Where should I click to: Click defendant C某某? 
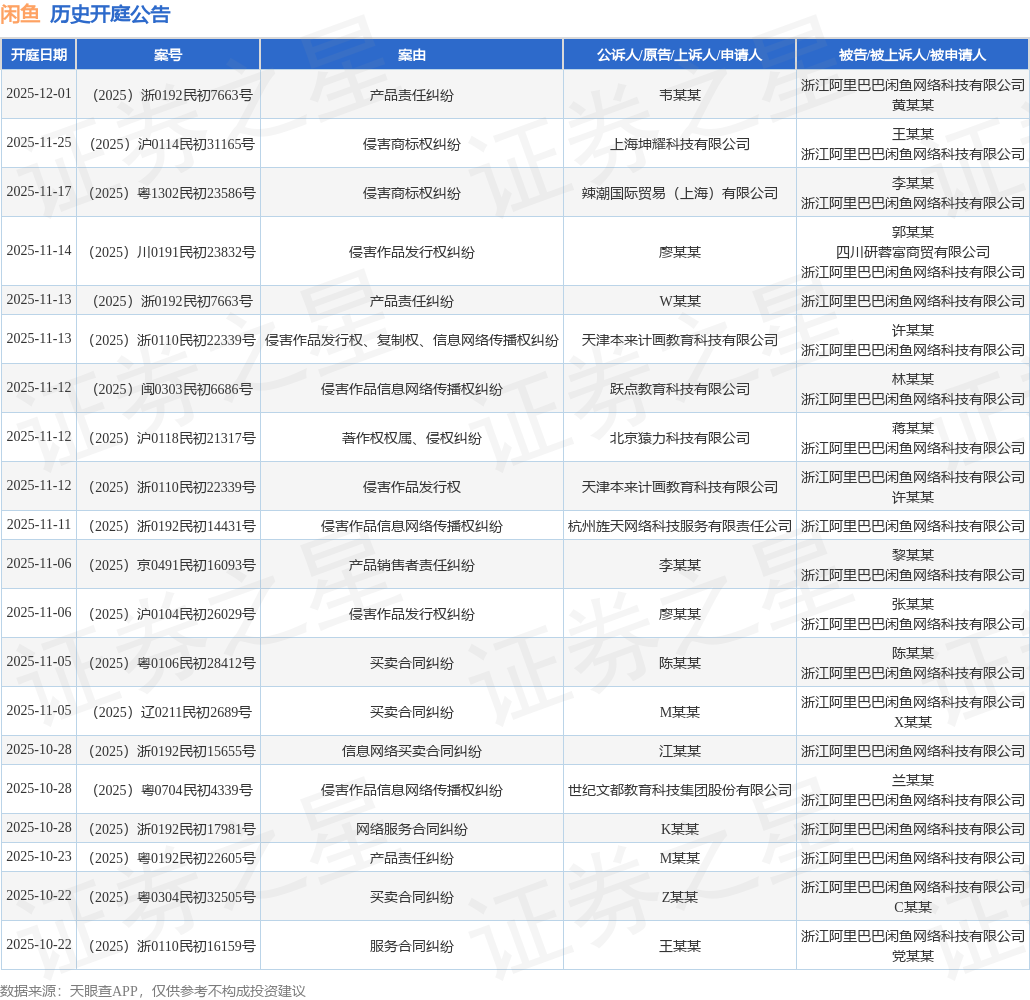[x=912, y=907]
